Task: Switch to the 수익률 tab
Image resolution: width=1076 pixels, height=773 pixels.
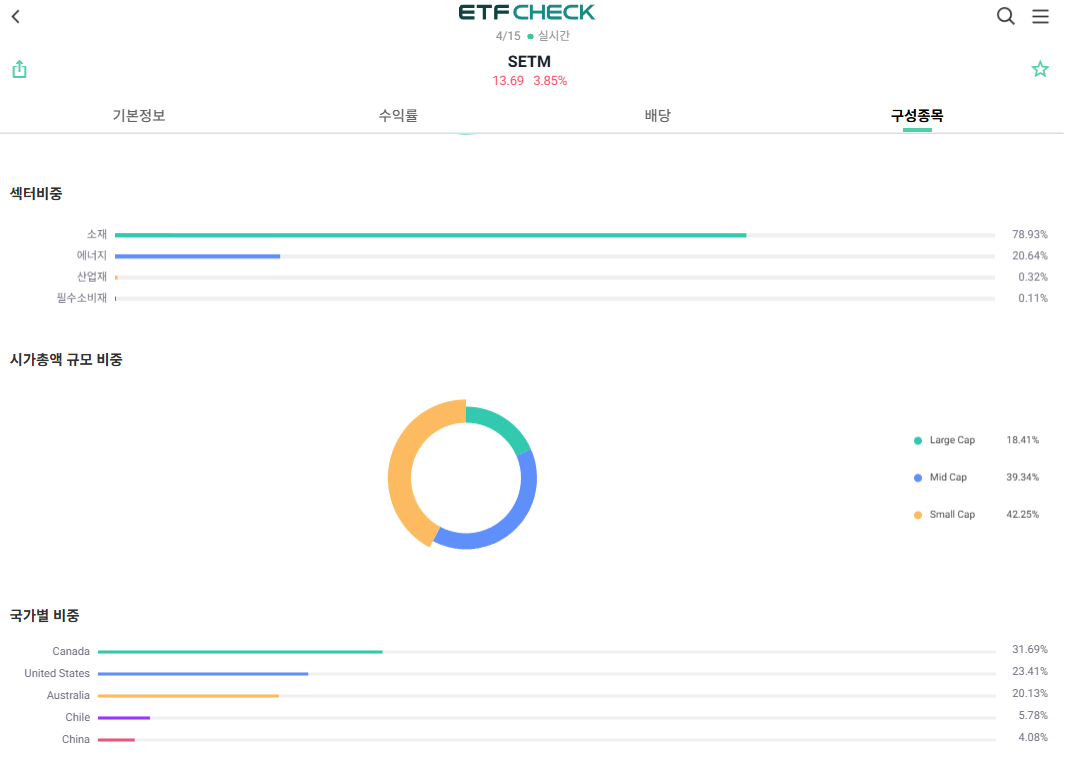Action: coord(398,115)
